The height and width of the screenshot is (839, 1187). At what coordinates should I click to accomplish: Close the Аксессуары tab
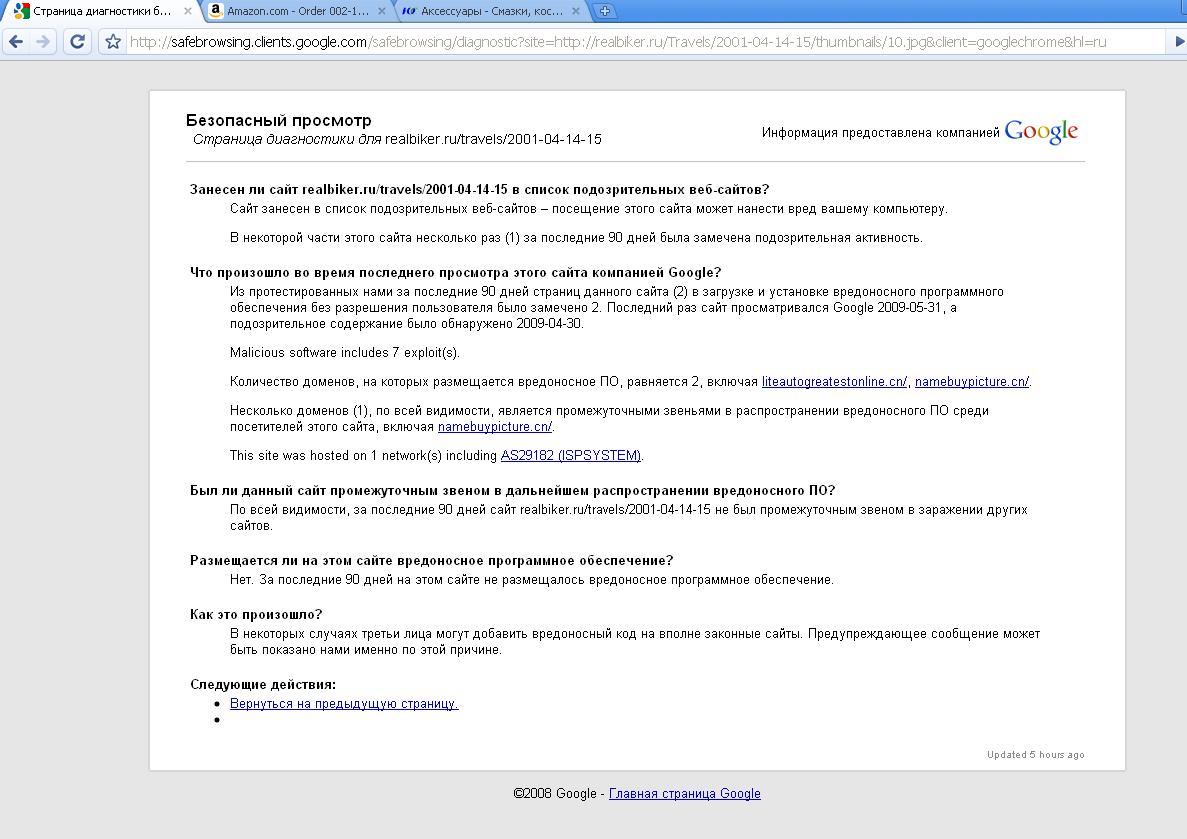coord(578,12)
